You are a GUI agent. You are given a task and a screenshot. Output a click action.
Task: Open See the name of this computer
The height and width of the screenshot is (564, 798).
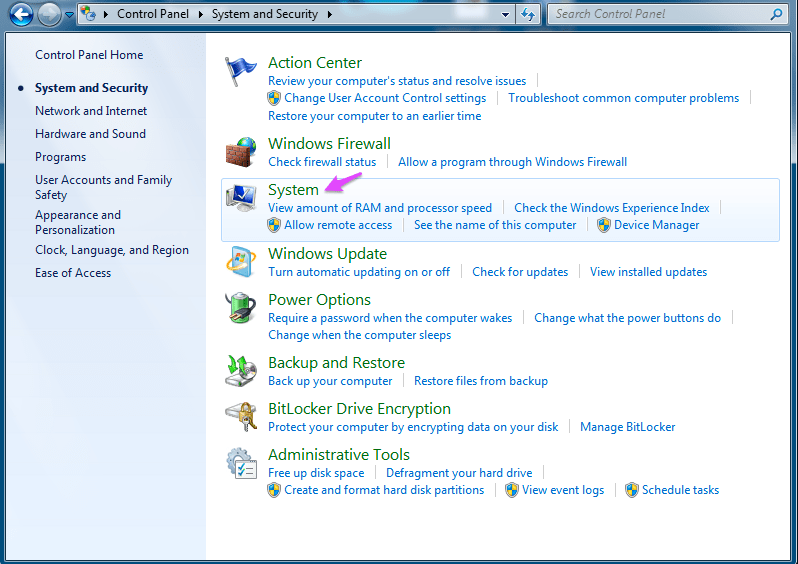pyautogui.click(x=495, y=225)
